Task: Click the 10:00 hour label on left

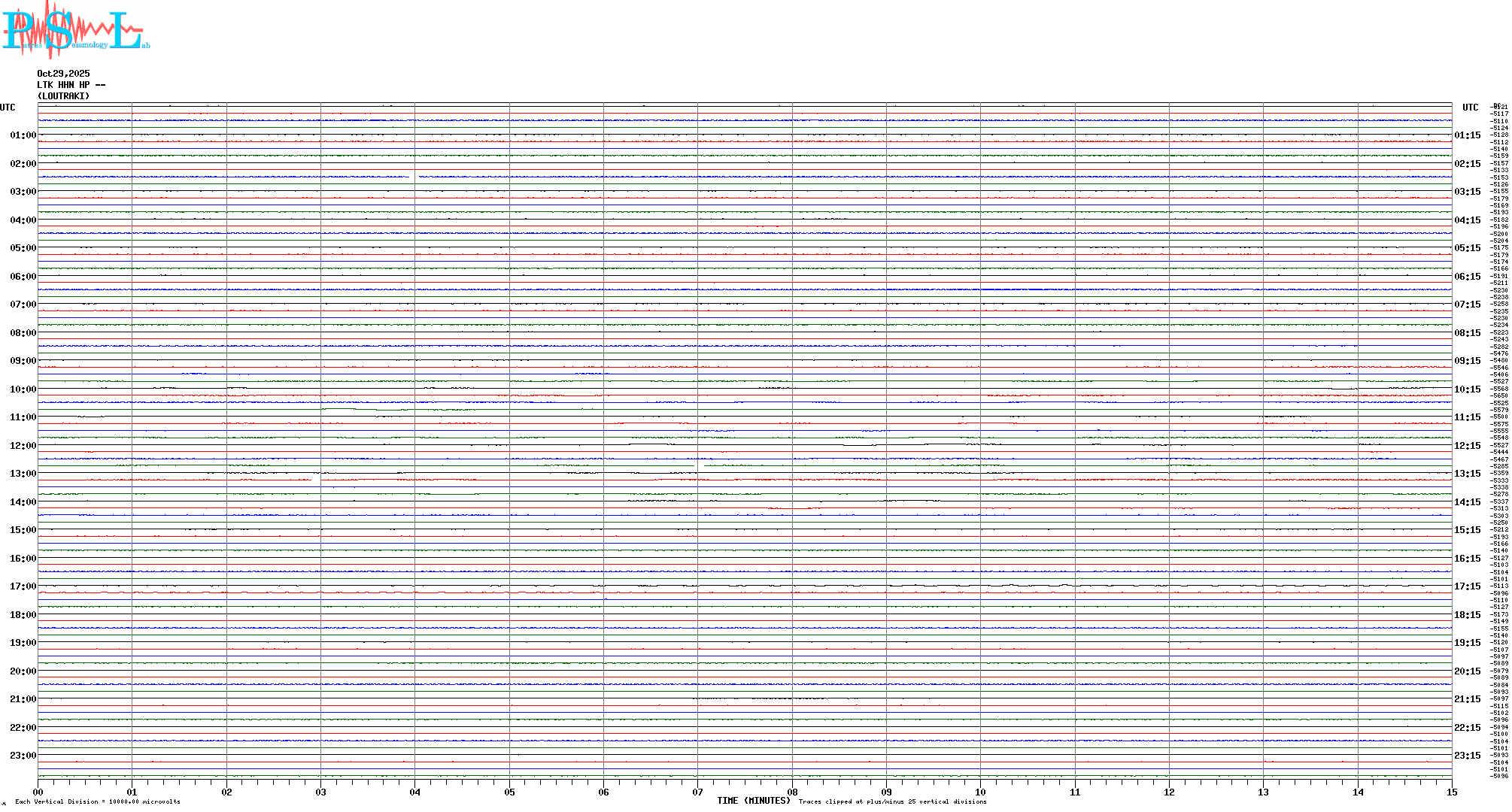Action: 23,389
